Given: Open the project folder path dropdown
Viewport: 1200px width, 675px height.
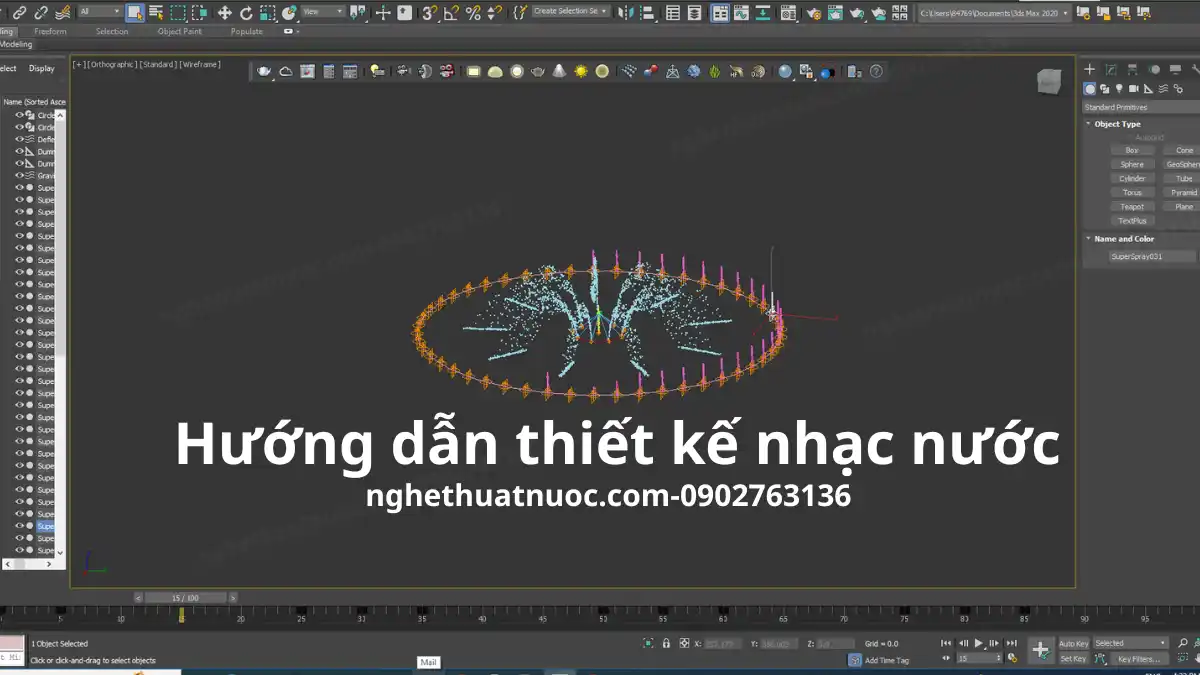Looking at the screenshot, I should [993, 13].
